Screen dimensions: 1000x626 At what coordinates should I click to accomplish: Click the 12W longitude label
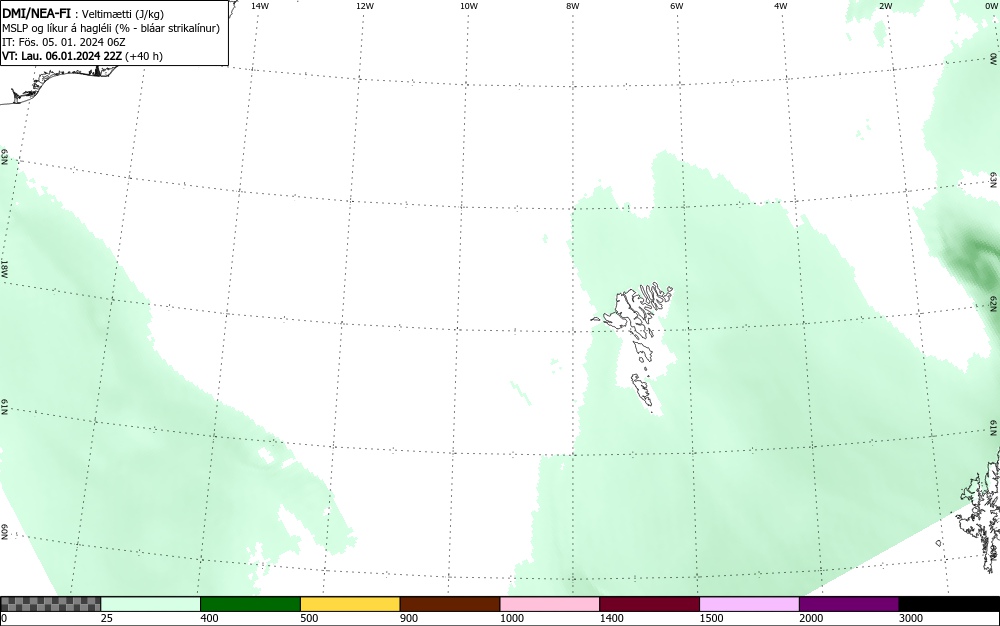(365, 6)
